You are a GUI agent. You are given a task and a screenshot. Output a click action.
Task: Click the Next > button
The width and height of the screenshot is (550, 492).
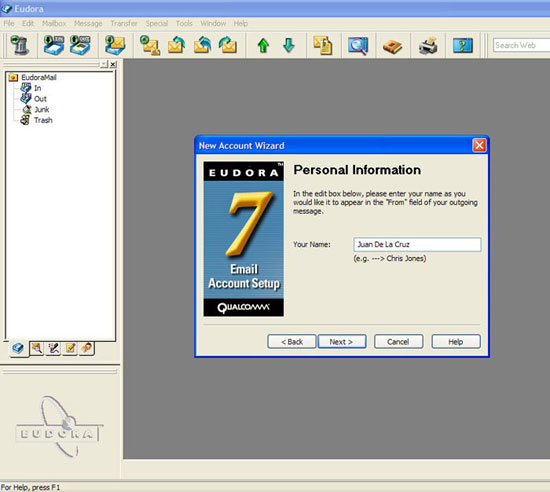click(x=342, y=342)
